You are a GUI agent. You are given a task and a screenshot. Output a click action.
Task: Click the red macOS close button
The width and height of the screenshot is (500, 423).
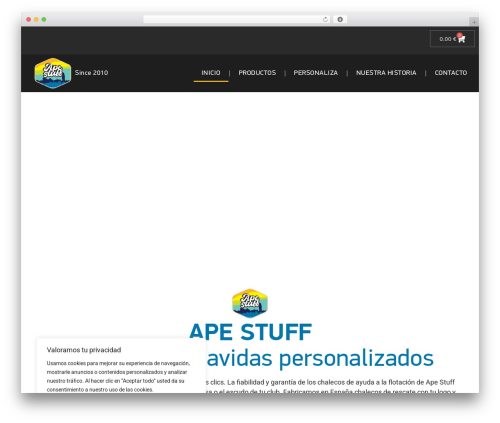[x=29, y=19]
